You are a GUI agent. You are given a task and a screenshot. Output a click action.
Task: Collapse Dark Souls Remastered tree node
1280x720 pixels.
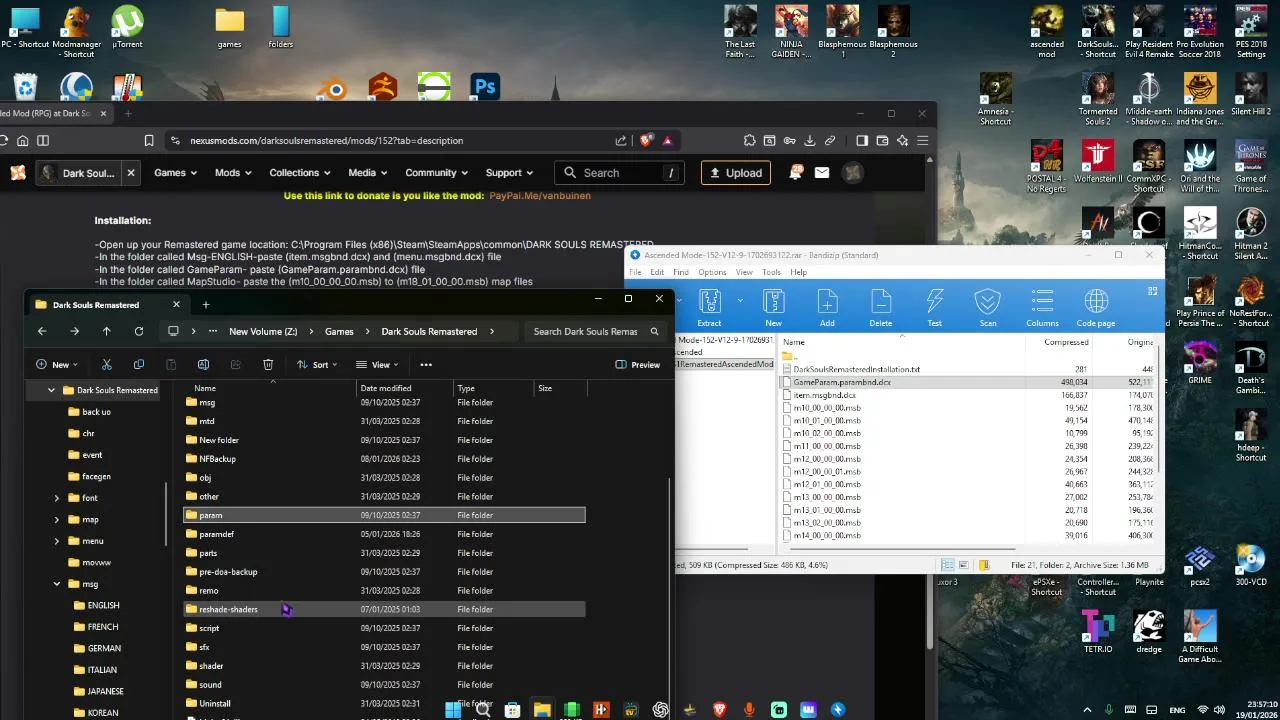51,390
